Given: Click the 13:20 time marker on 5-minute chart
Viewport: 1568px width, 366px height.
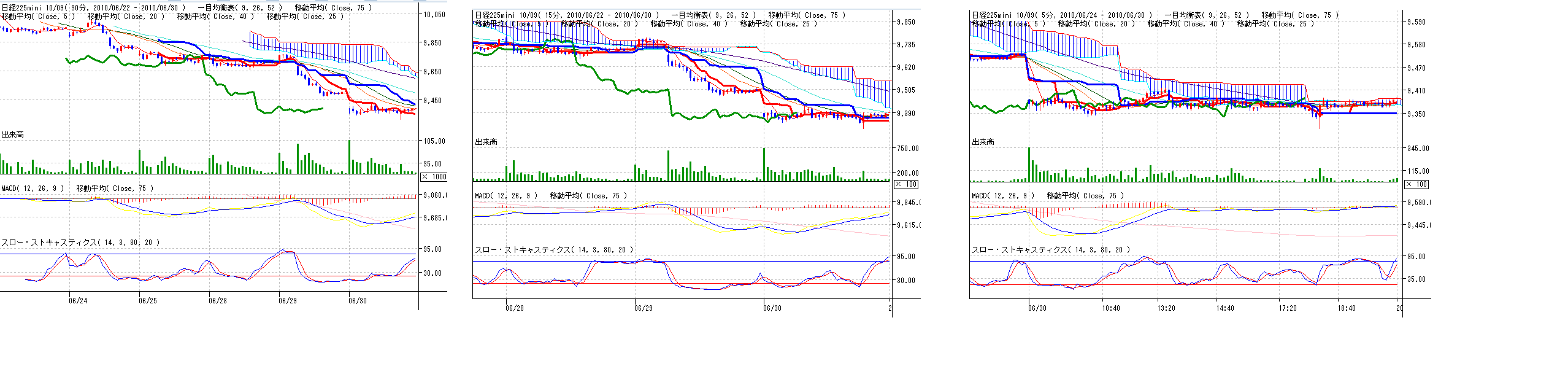Looking at the screenshot, I should (x=1166, y=308).
